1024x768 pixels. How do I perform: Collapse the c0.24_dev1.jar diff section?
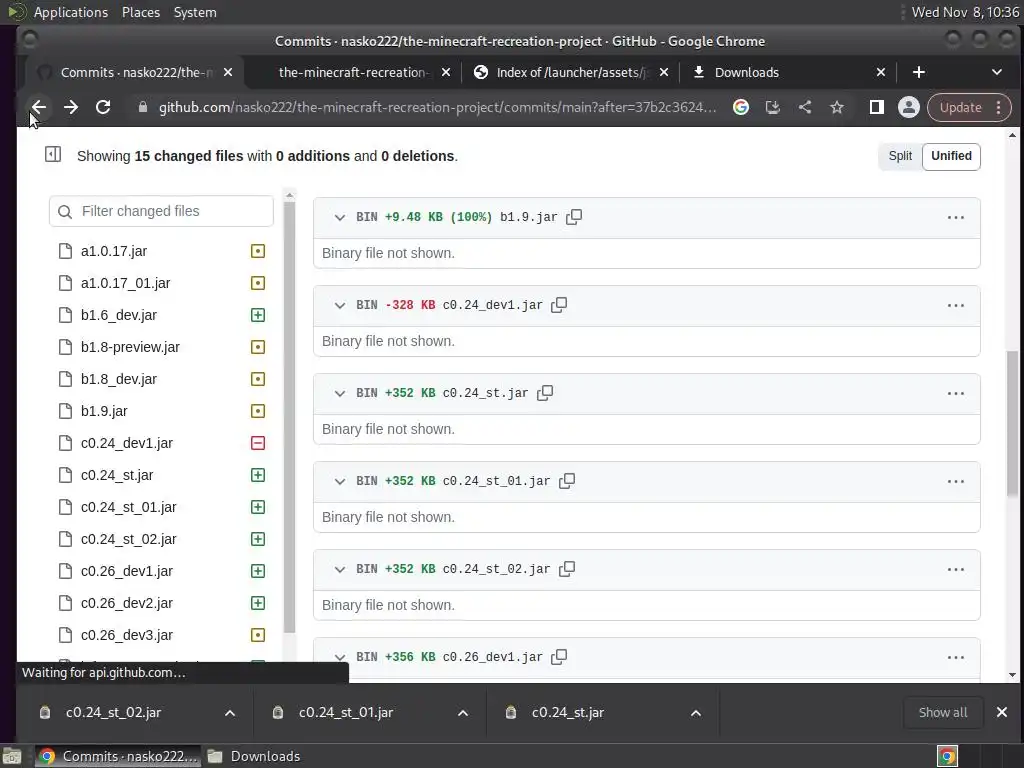coord(340,306)
